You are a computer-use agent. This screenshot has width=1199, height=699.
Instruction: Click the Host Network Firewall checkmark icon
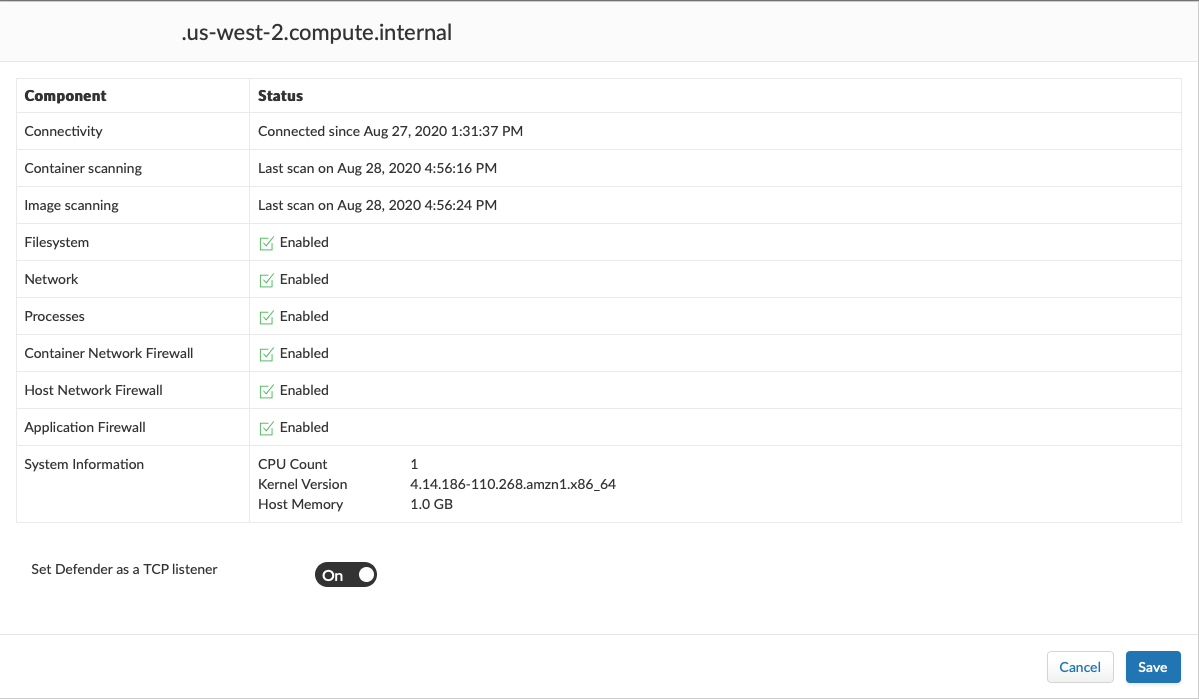[x=266, y=391]
